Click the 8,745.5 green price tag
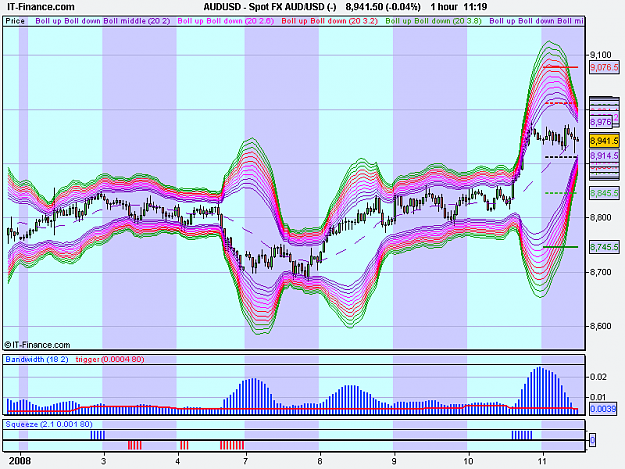The image size is (625, 469). 604,247
